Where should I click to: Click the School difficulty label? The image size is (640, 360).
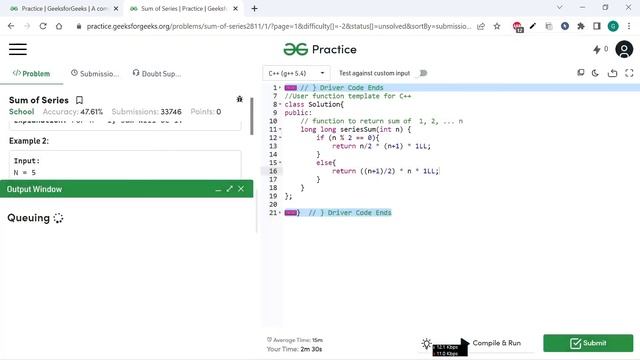pos(21,111)
